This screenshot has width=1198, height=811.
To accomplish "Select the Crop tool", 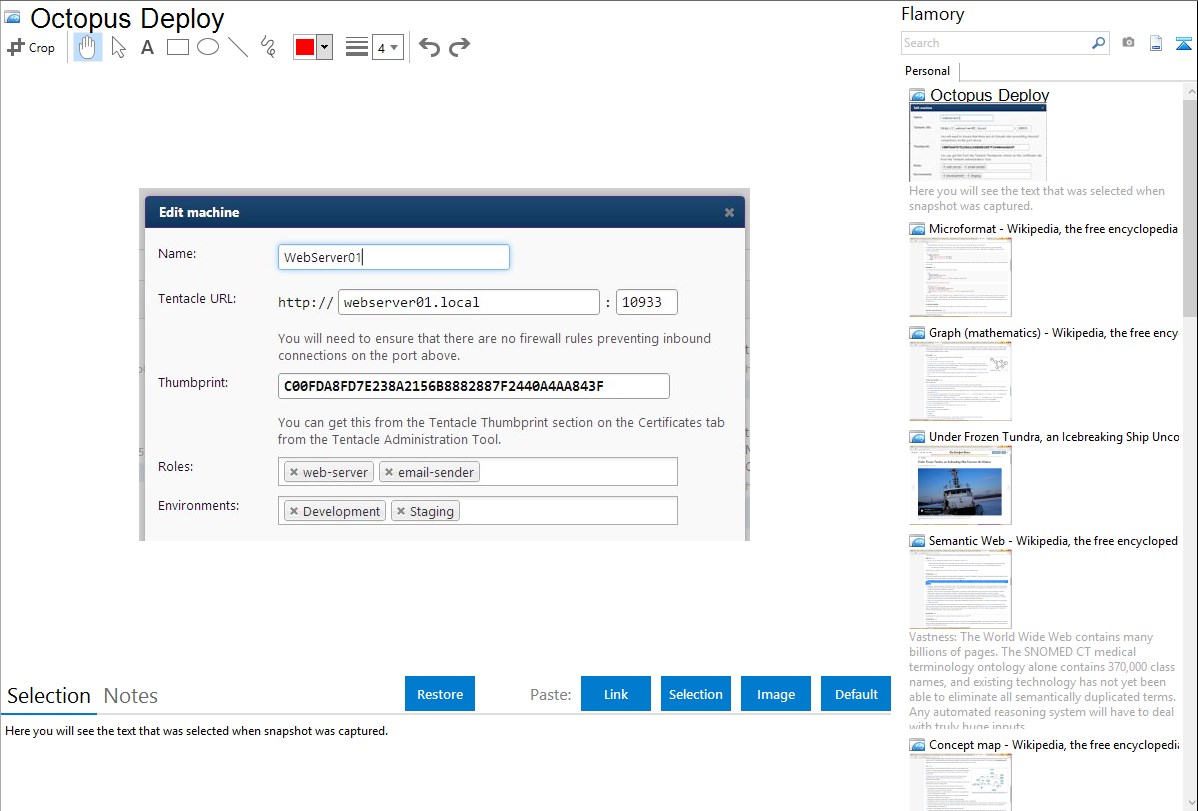I will [x=31, y=47].
